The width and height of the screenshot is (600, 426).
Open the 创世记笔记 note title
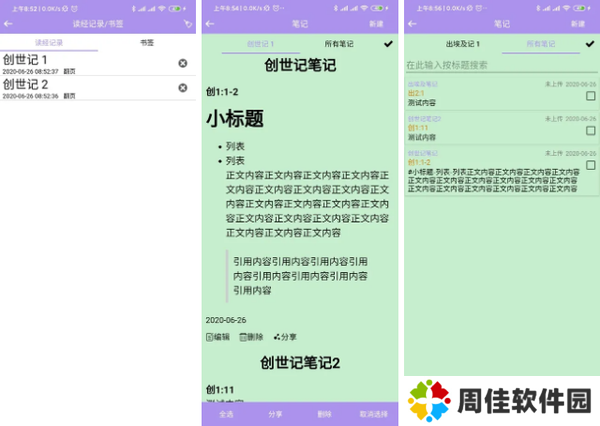pos(300,65)
